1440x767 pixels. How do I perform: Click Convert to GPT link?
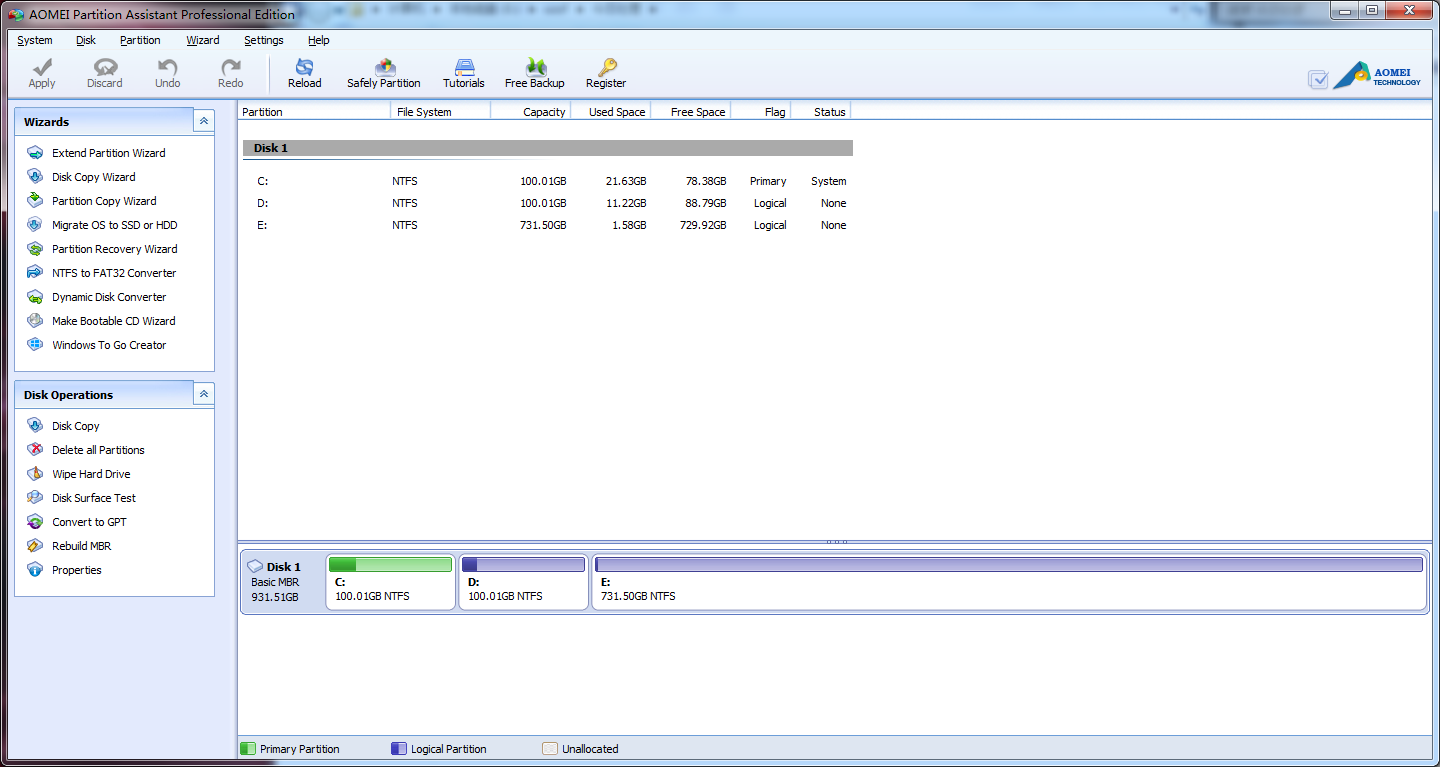[89, 522]
